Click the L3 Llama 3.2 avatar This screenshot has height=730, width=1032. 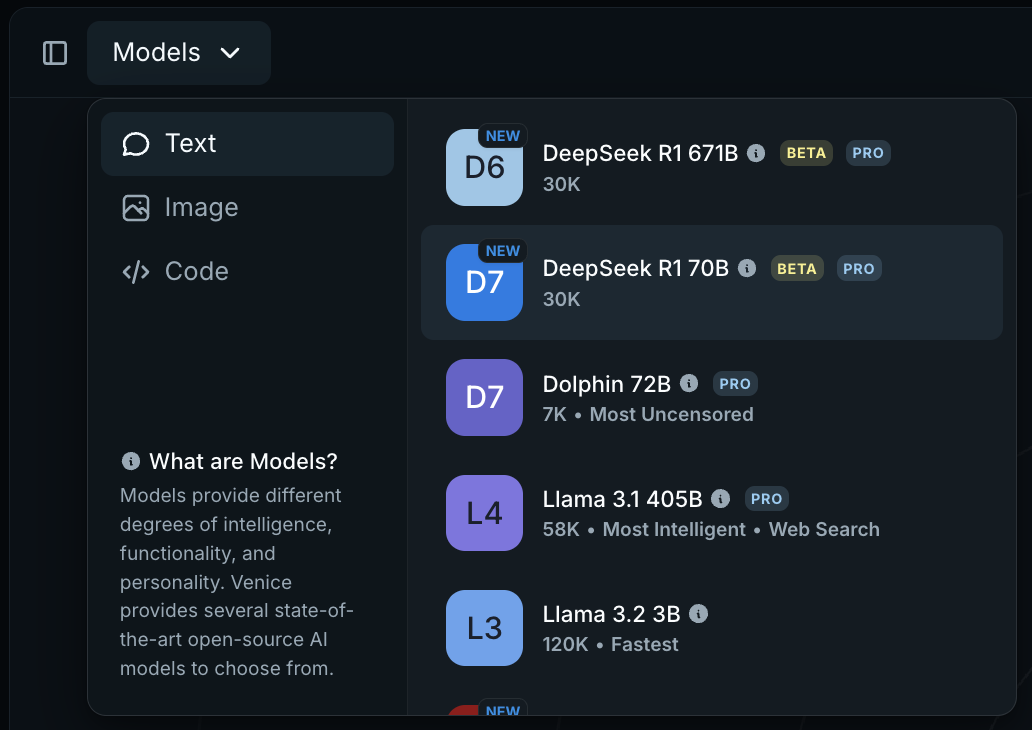tap(484, 628)
